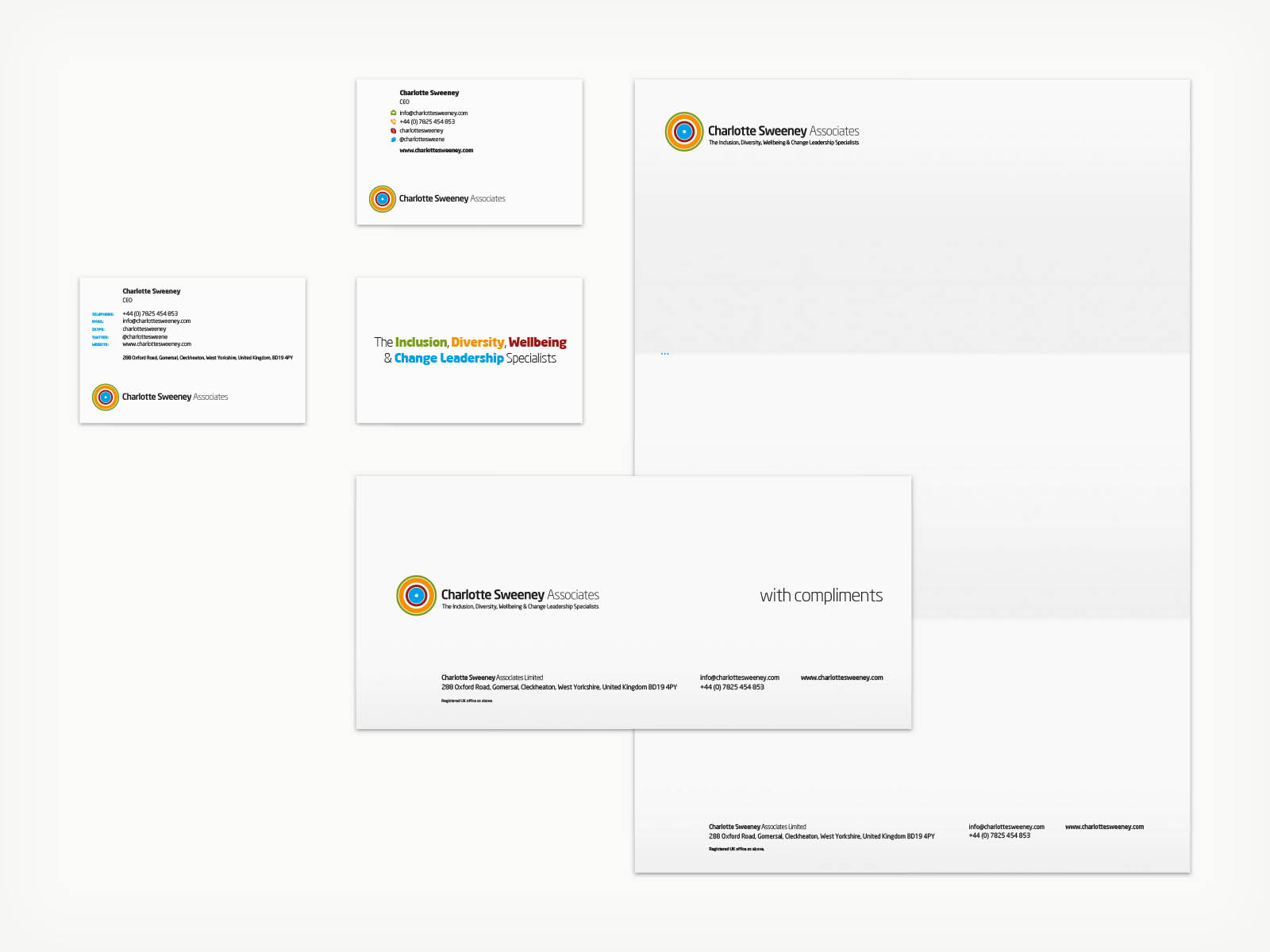Image resolution: width=1270 pixels, height=952 pixels.
Task: Click 'Registered UK office as above' in letterhead footer
Action: (737, 850)
